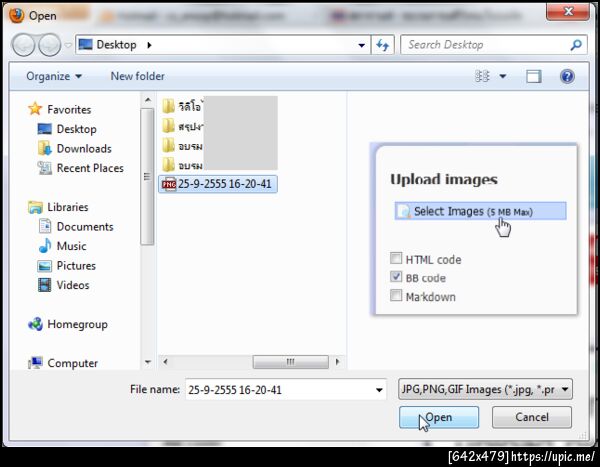Click the Back navigation arrow button
600x467 pixels.
pos(24,45)
